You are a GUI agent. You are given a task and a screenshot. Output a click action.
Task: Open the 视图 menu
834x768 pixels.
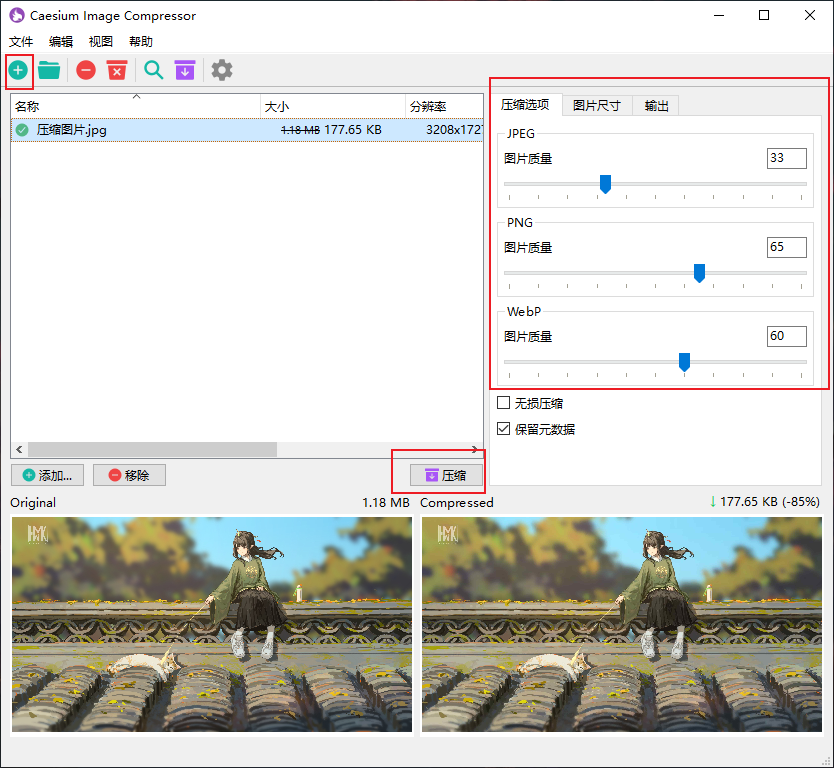[101, 41]
